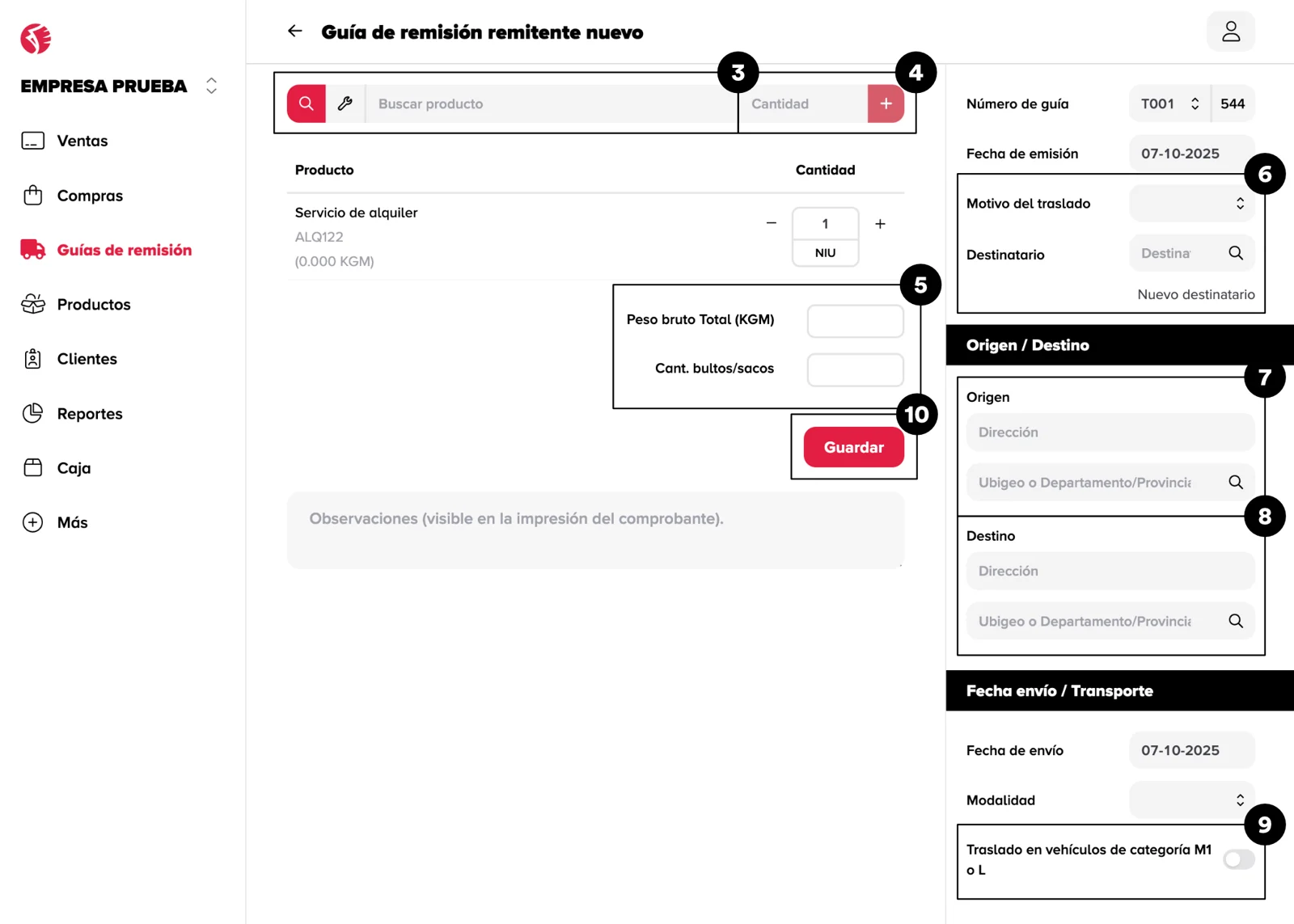
Task: Increase Servicio de alquiler quantity with plus
Action: (880, 223)
